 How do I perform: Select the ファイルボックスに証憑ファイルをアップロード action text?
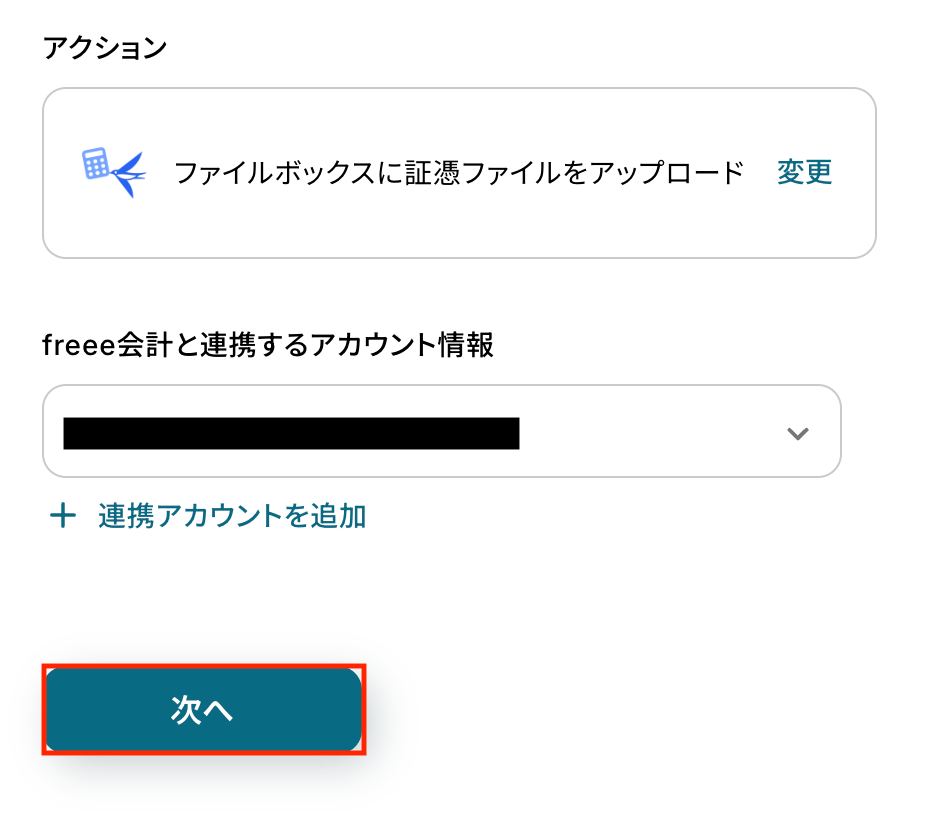(x=459, y=173)
